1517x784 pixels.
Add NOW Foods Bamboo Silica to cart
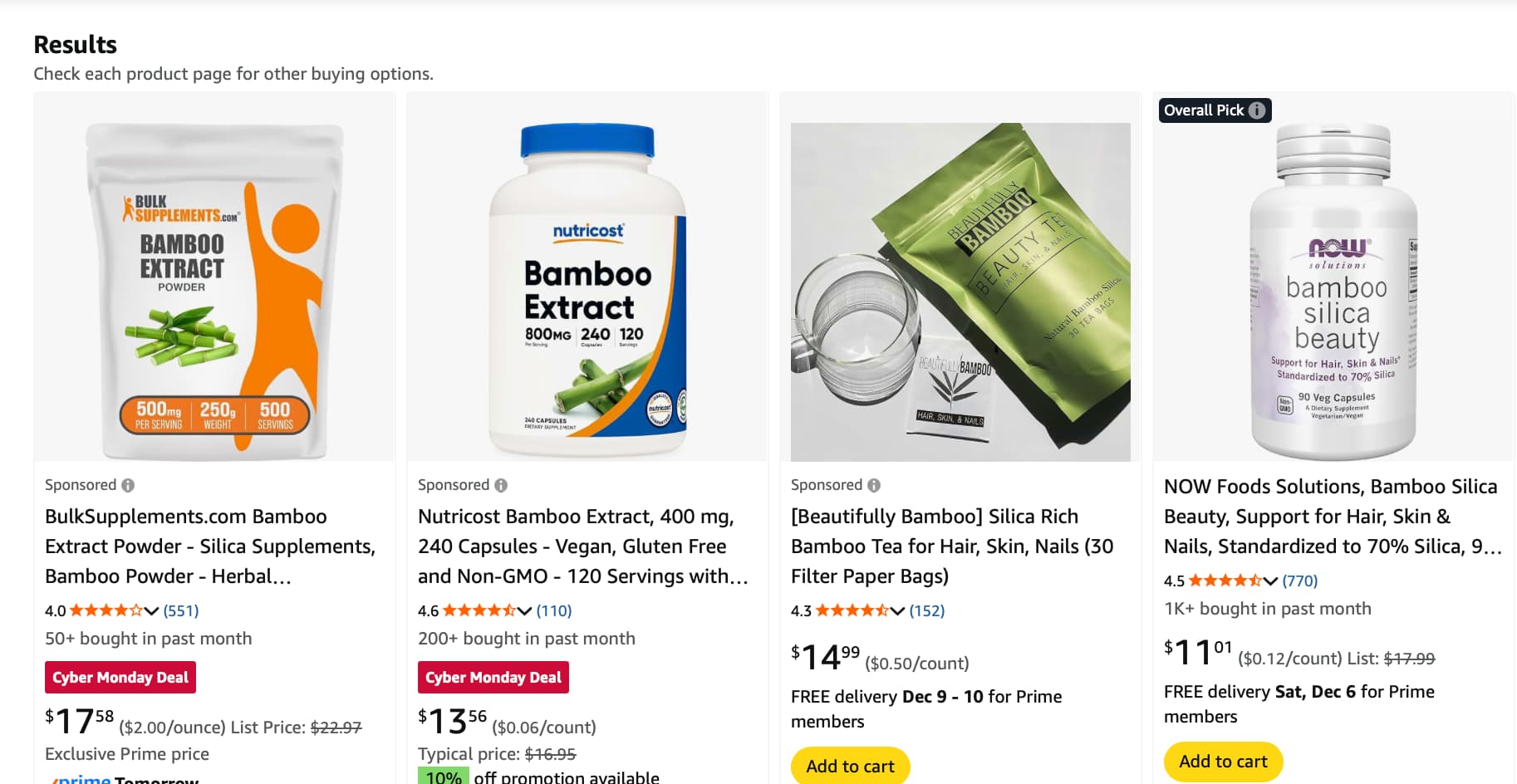1223,761
